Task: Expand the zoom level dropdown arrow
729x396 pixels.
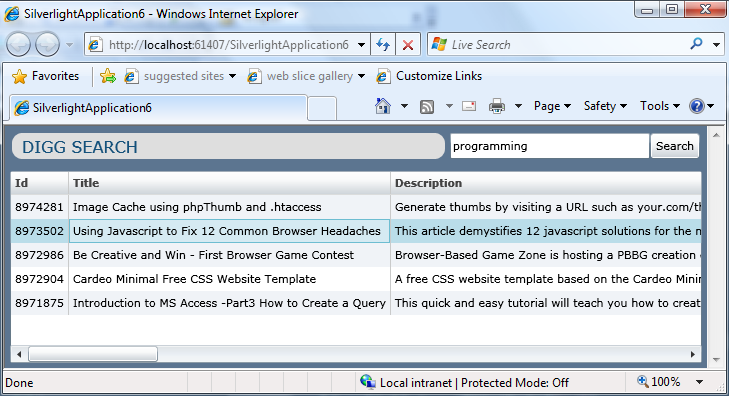Action: (699, 382)
